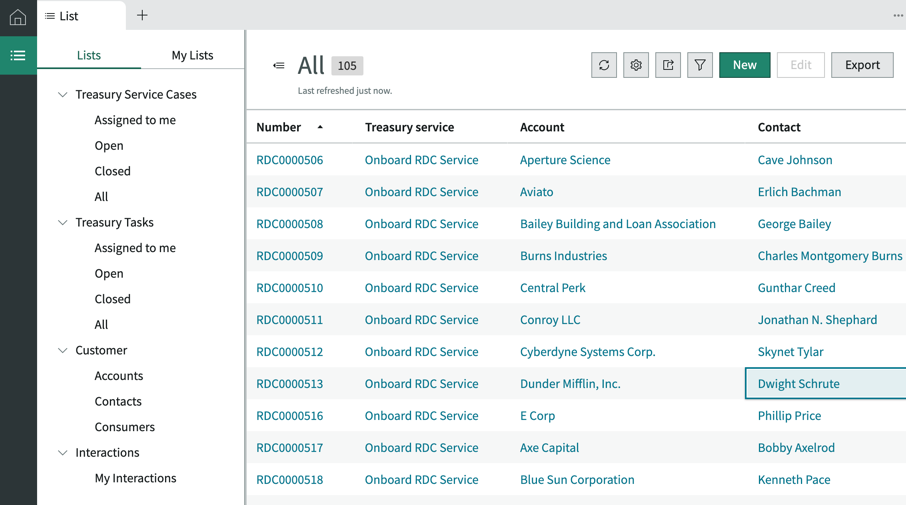The height and width of the screenshot is (505, 906).
Task: Open the Cyberdyne Systems Corp. account
Action: click(588, 352)
